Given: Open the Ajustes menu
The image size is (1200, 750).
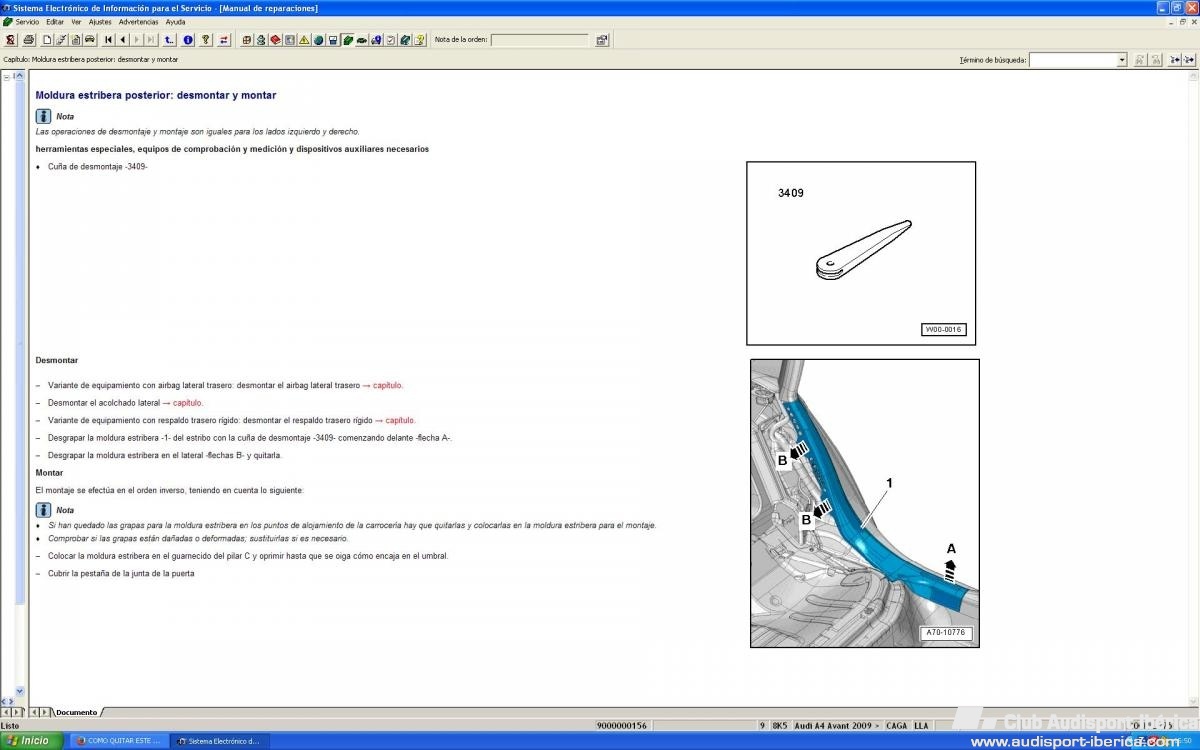Looking at the screenshot, I should (x=100, y=22).
